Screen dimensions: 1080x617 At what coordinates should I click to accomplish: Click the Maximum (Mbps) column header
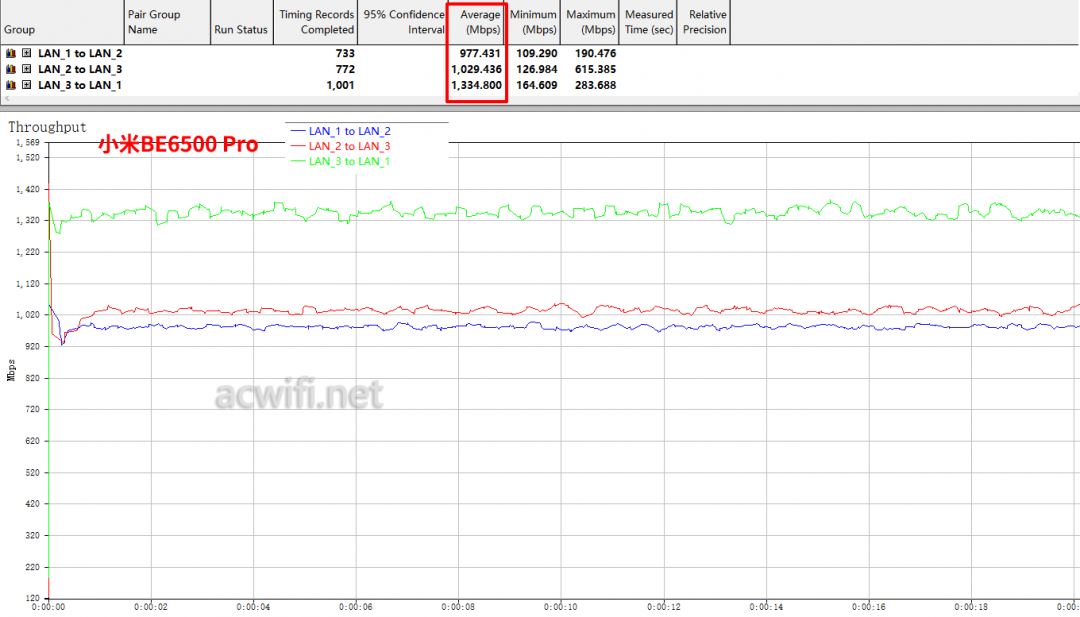(x=590, y=22)
